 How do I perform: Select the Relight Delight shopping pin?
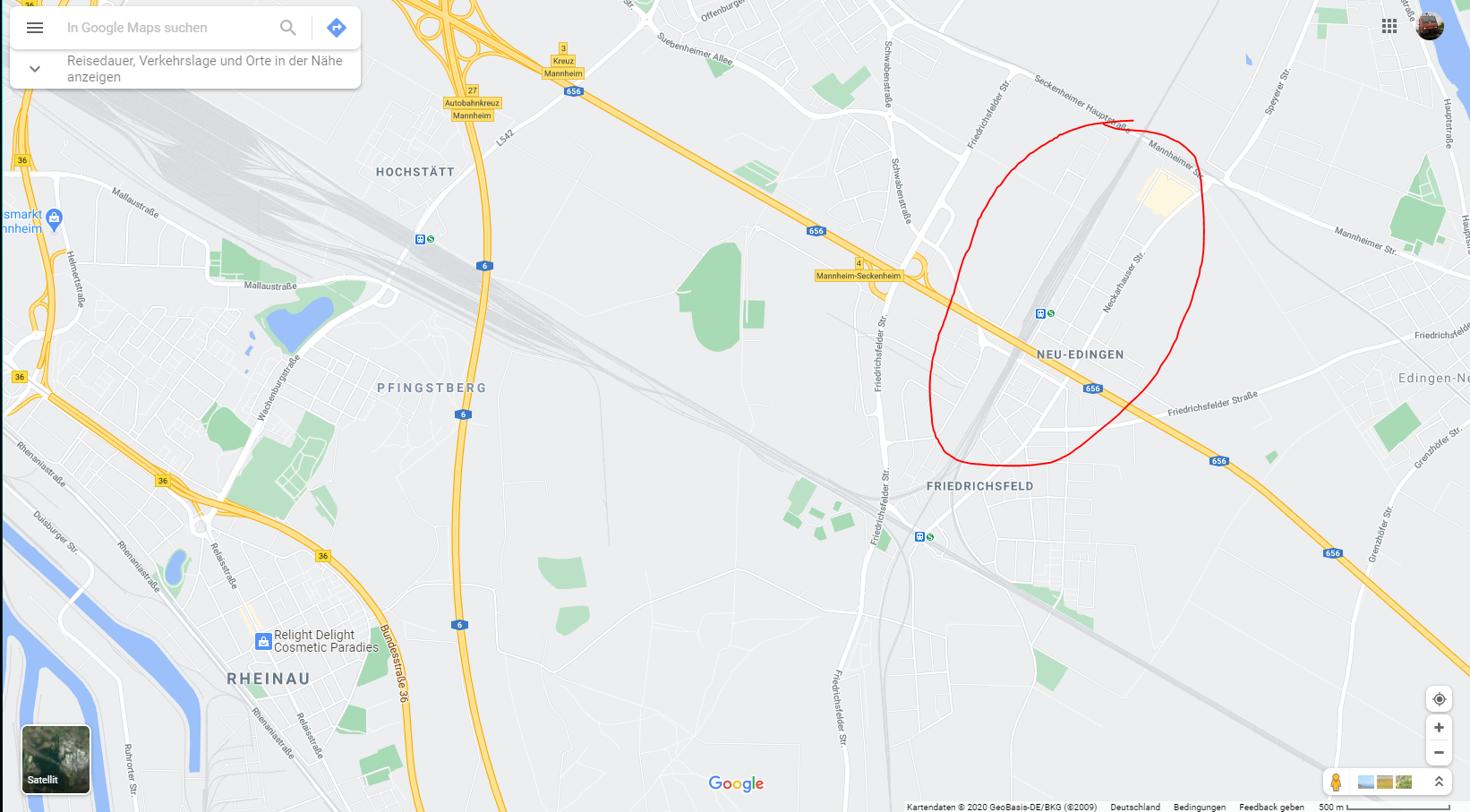point(263,641)
